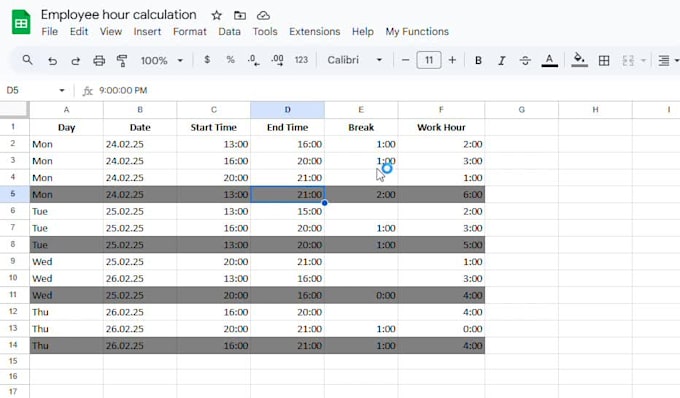Open the fill color paint bucket
Screen dimensions: 680x398
(x=579, y=60)
